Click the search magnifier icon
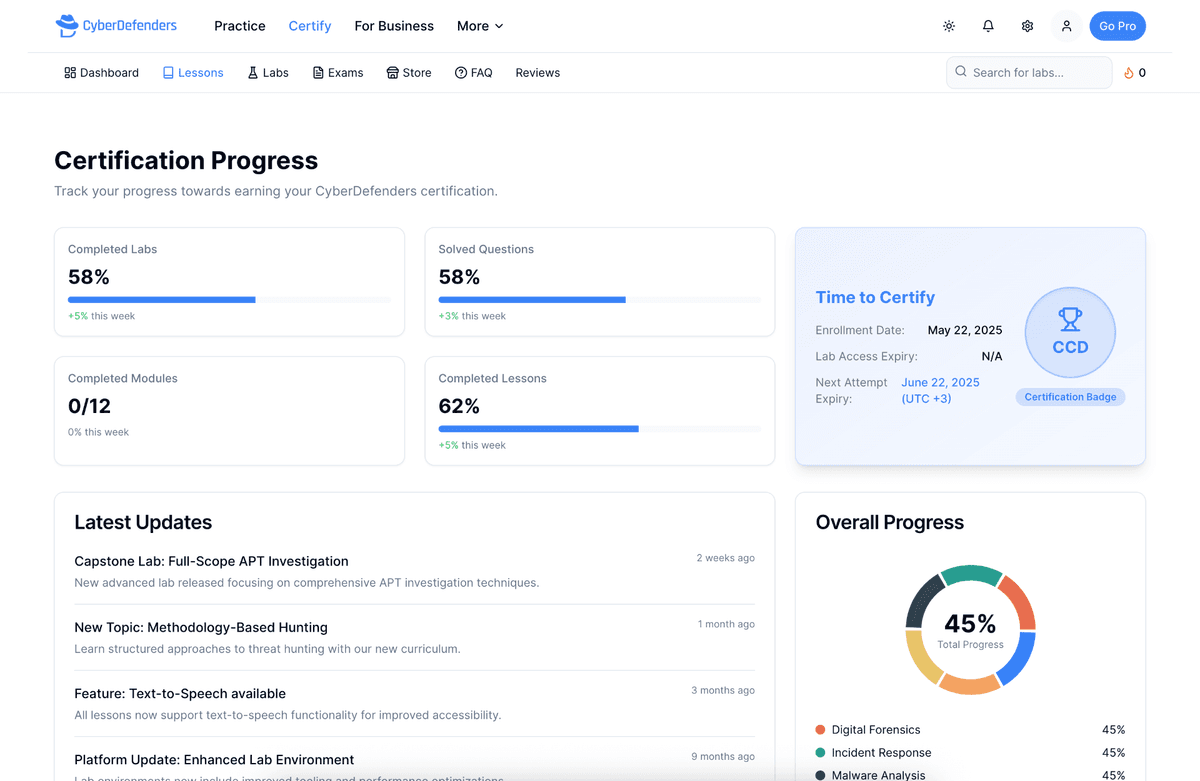Image resolution: width=1200 pixels, height=781 pixels. pos(961,72)
